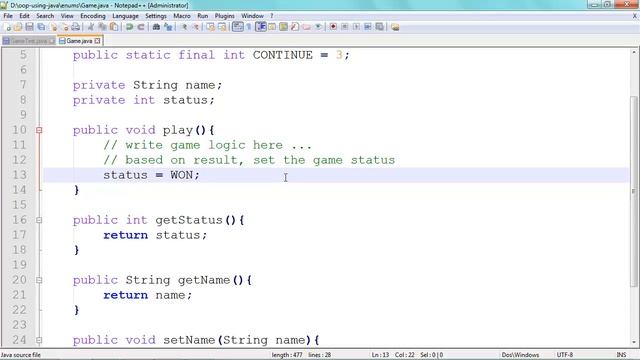Screen dimensions: 640x360
Task: Click the Function List toolbar icon
Action: pos(295,27)
